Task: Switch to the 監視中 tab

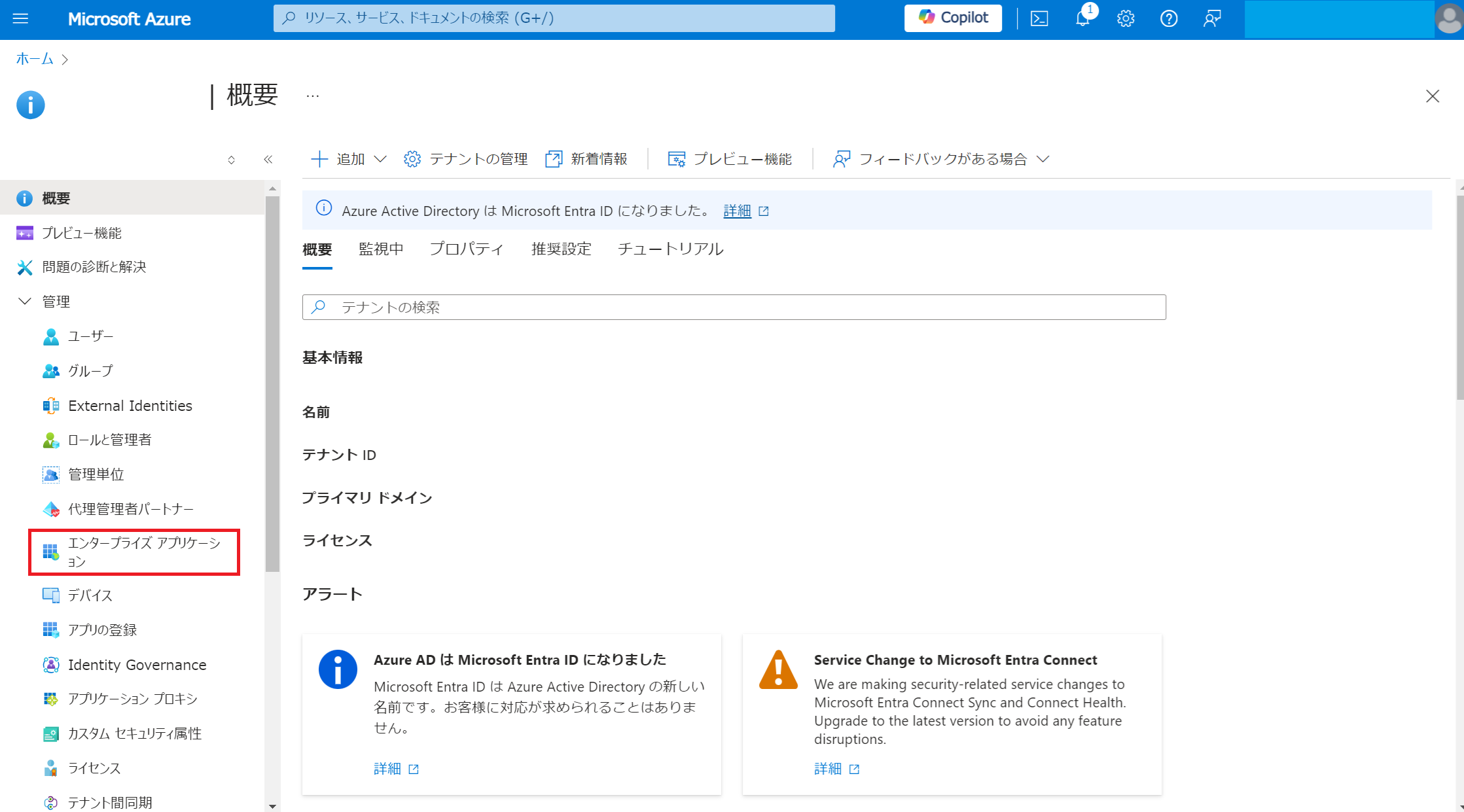Action: pyautogui.click(x=381, y=249)
